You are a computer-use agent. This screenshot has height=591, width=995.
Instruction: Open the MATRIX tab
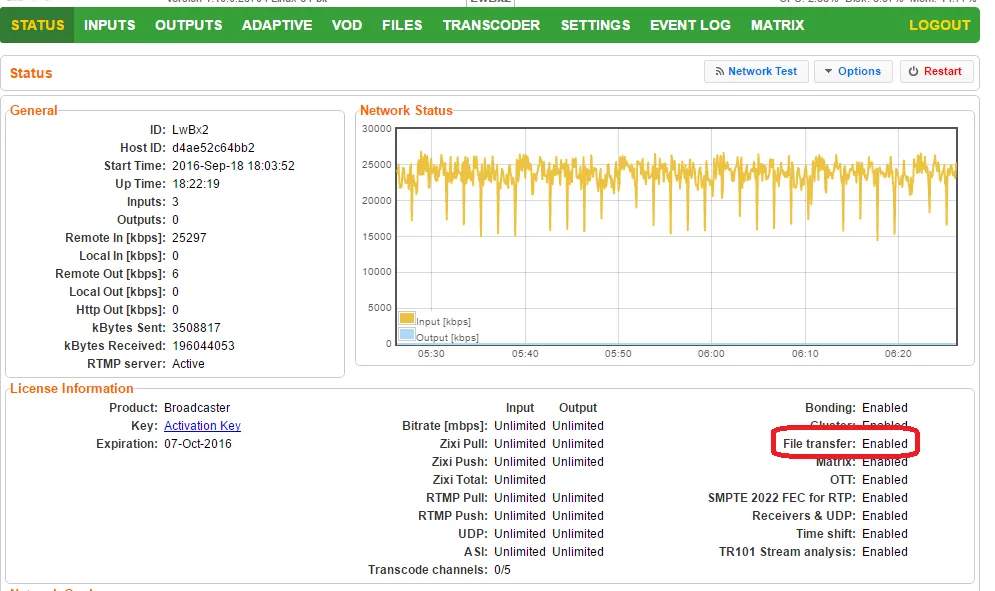(777, 25)
